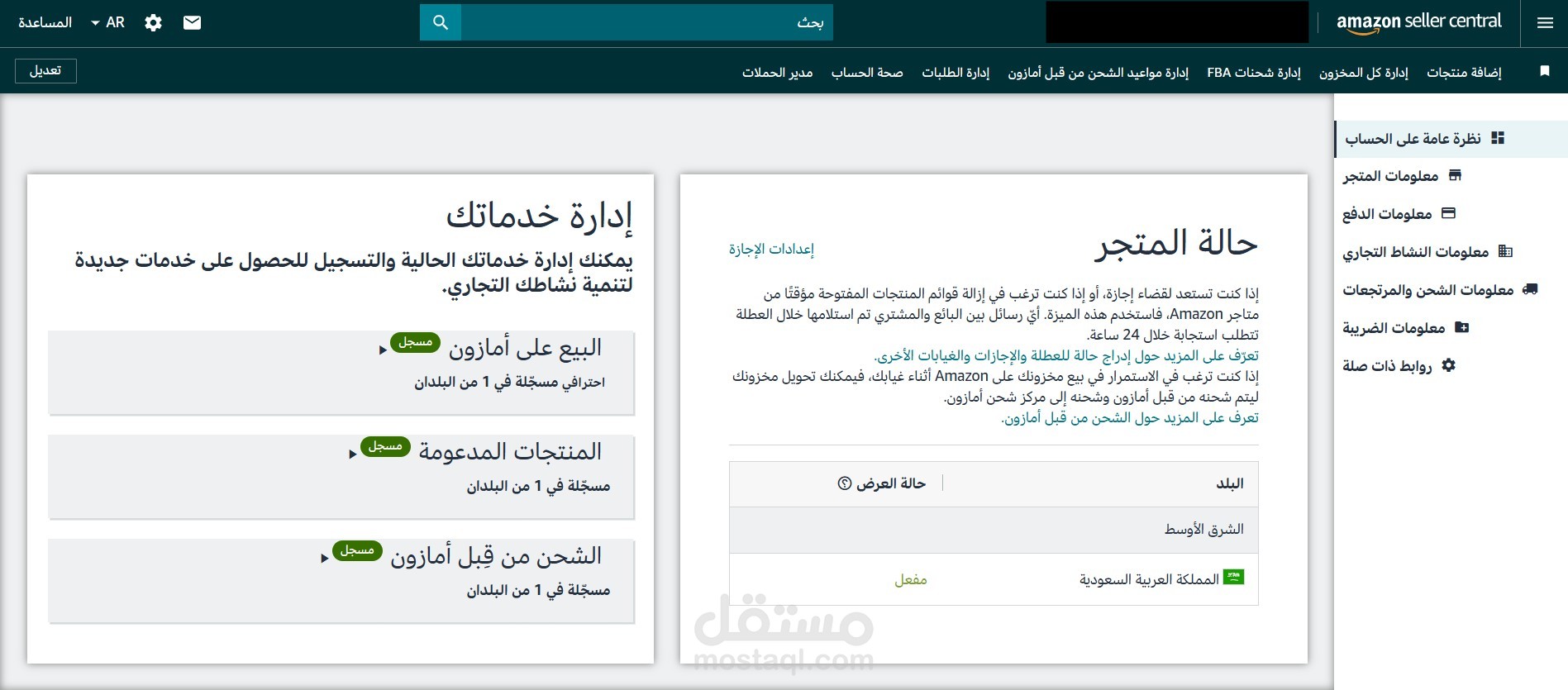The width and height of the screenshot is (1568, 690).
Task: Click the تعديل edit button
Action: click(x=45, y=70)
